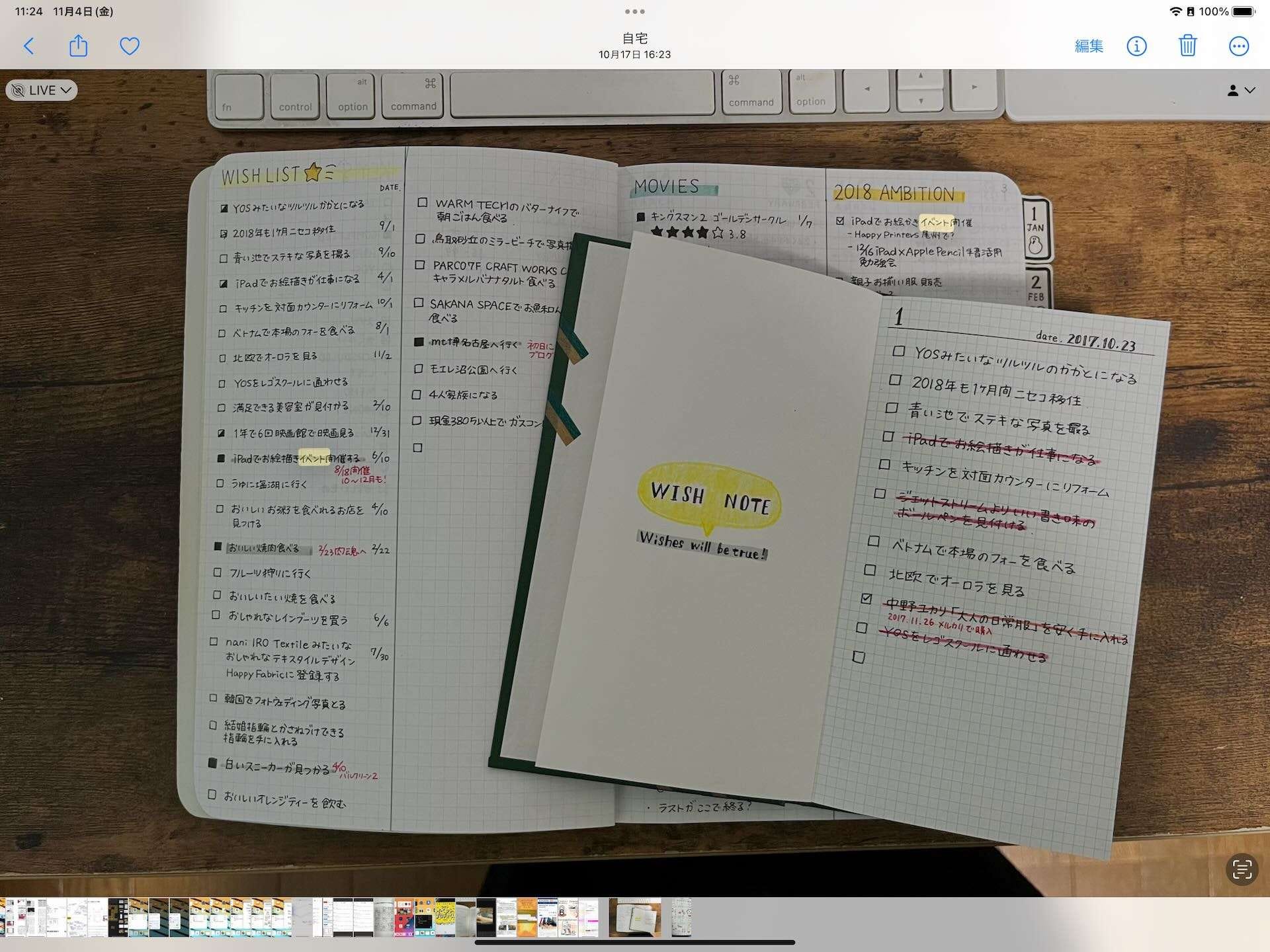Screen dimensions: 1270x952
Task: Tap the battery indicator in status bar
Action: point(1244,11)
